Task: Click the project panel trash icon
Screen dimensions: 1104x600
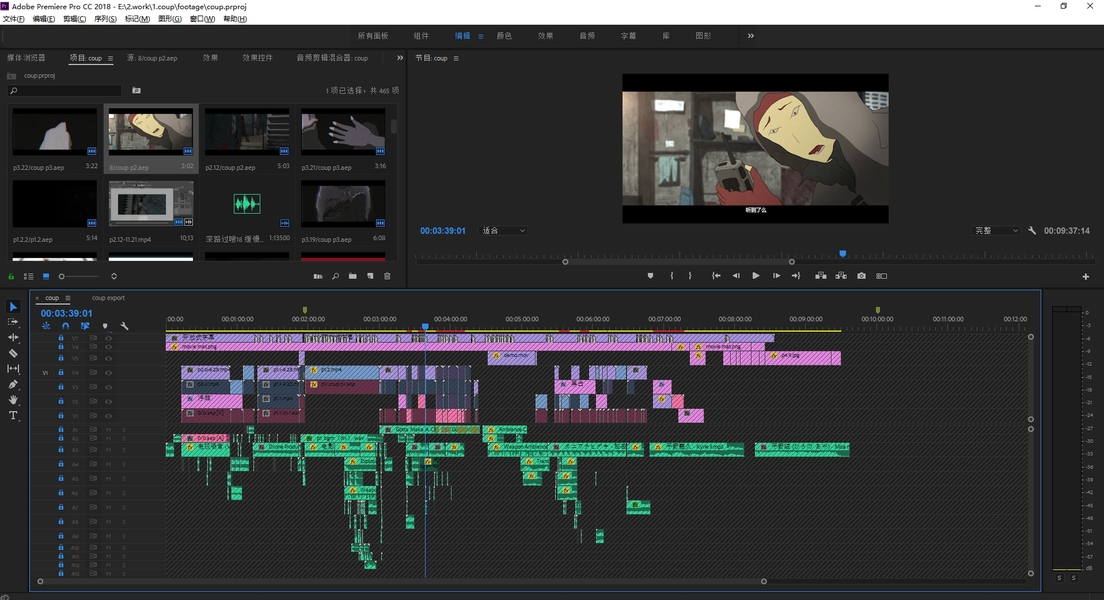Action: pos(387,276)
